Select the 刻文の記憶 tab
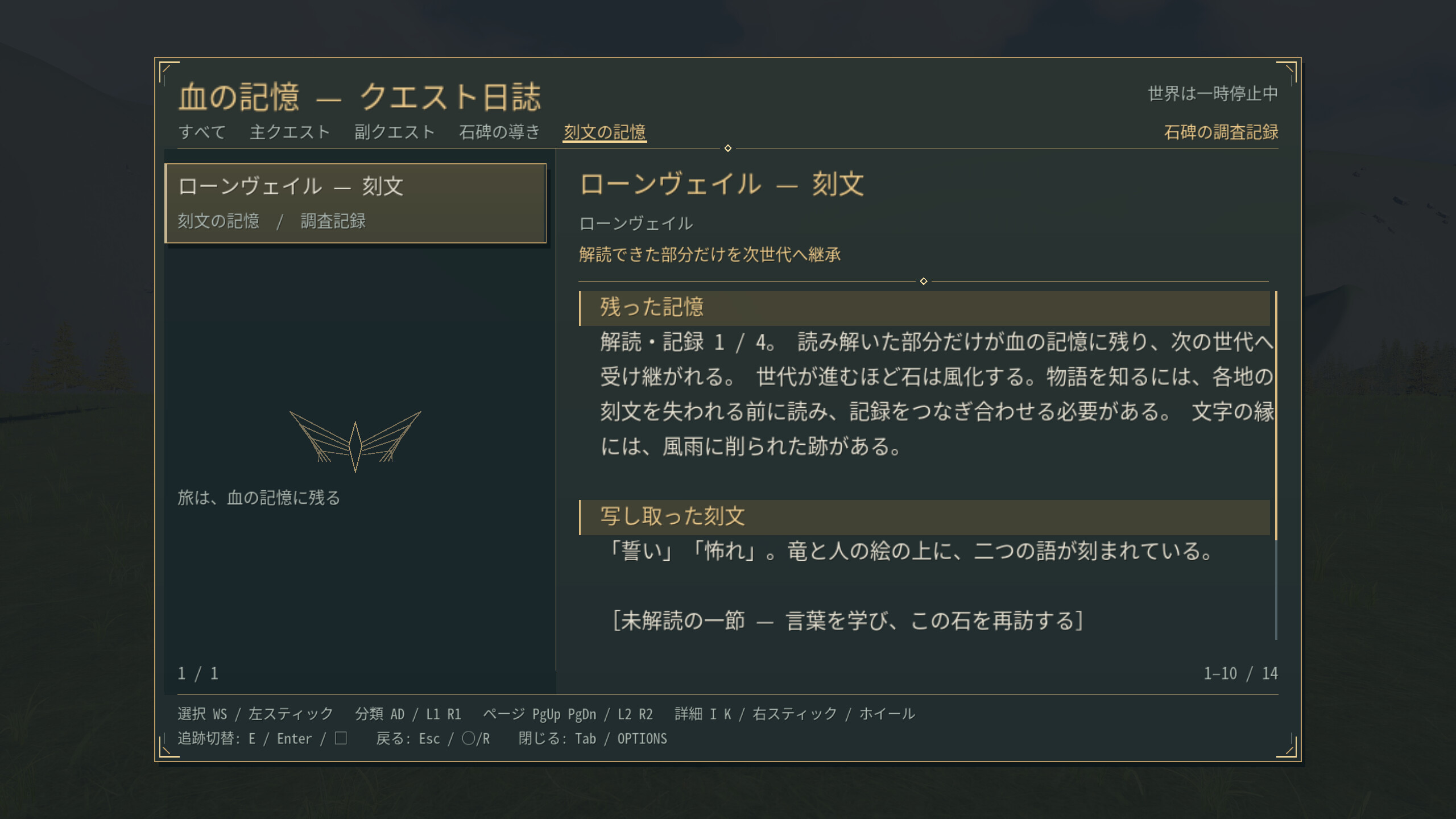 point(605,132)
